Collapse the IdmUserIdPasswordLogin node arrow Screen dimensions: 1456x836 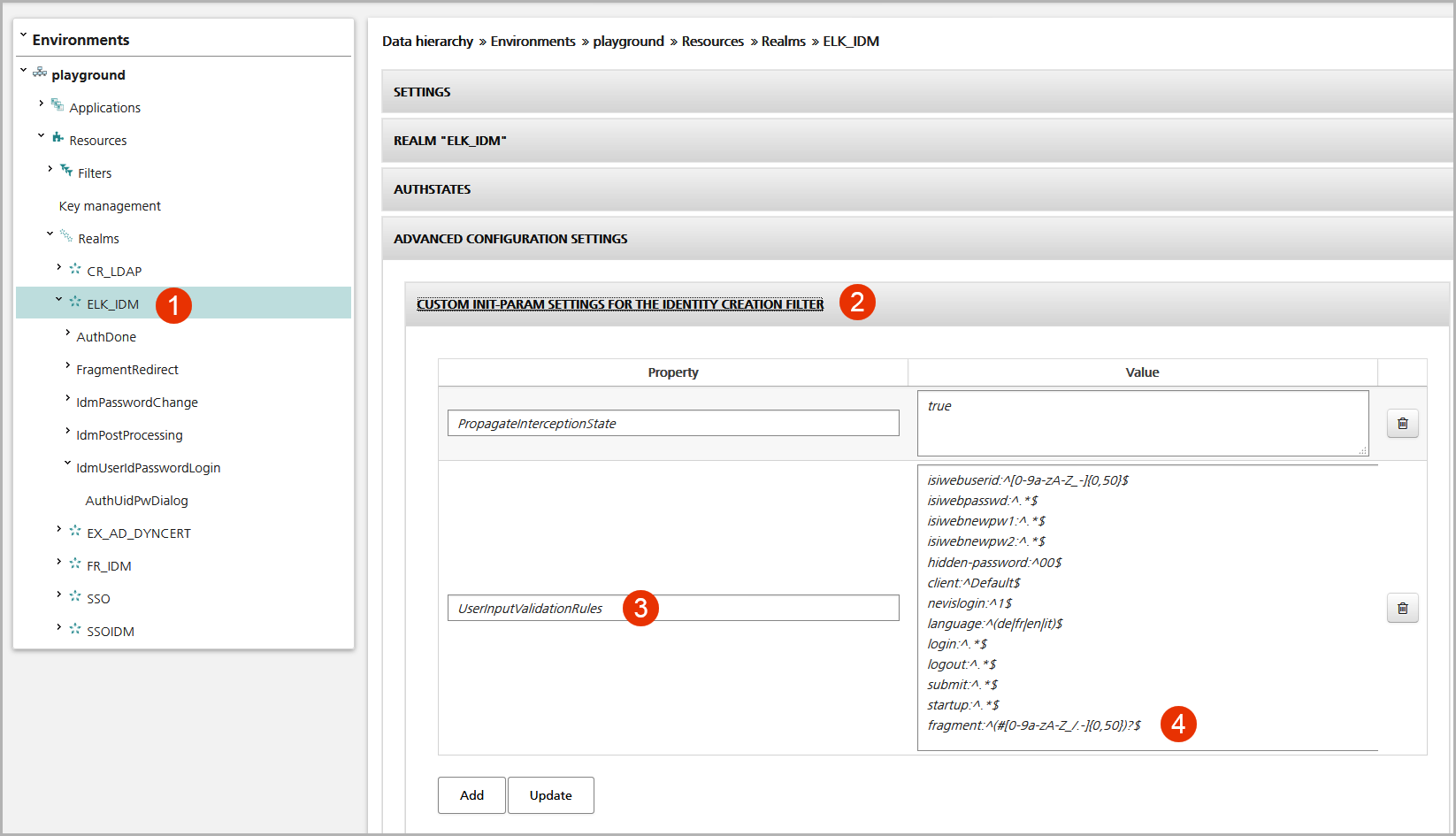pyautogui.click(x=68, y=463)
